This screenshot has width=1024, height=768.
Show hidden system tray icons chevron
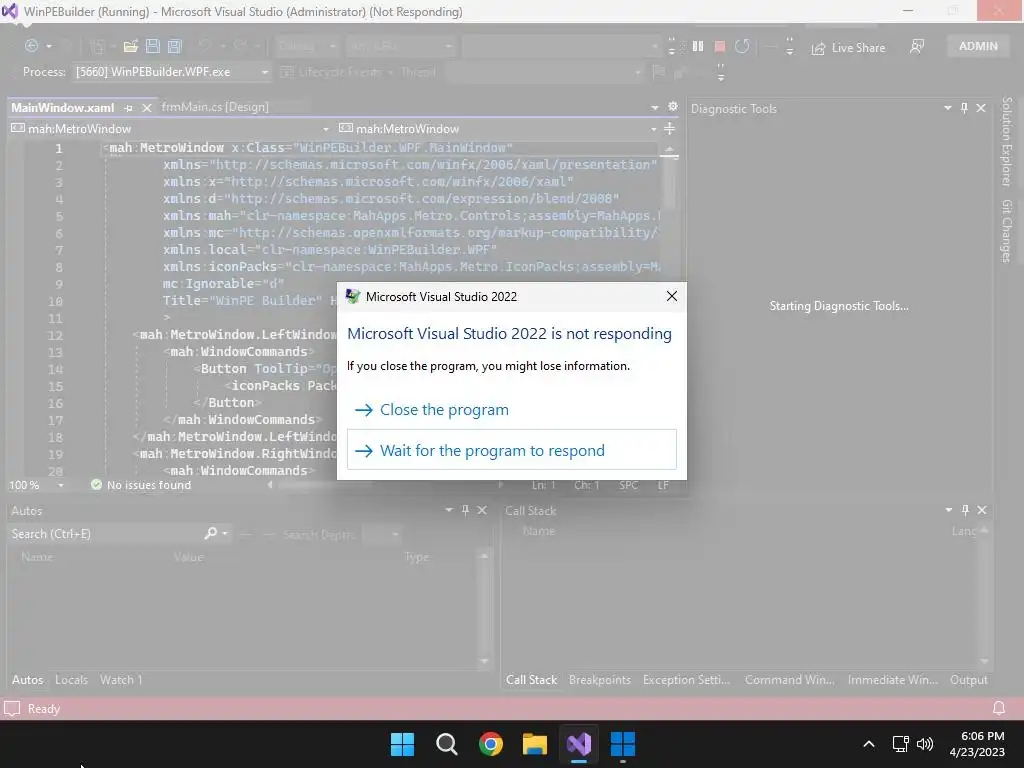869,744
